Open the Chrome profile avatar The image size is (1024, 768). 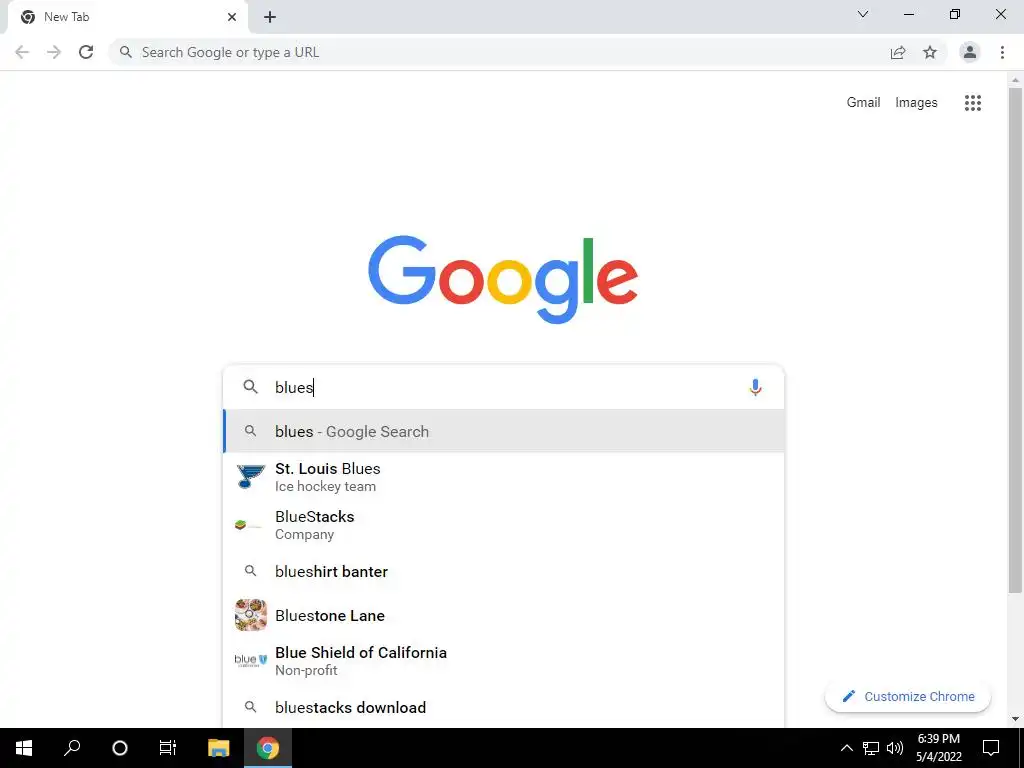(x=970, y=52)
